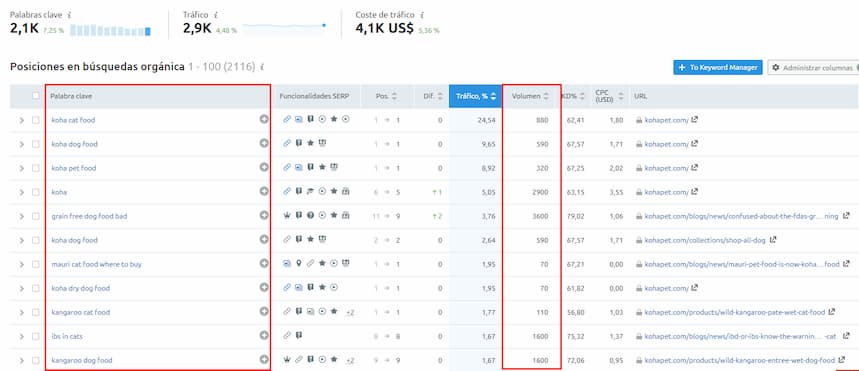Expand the koha dry dog food row
This screenshot has height=371, width=859.
tap(21, 288)
